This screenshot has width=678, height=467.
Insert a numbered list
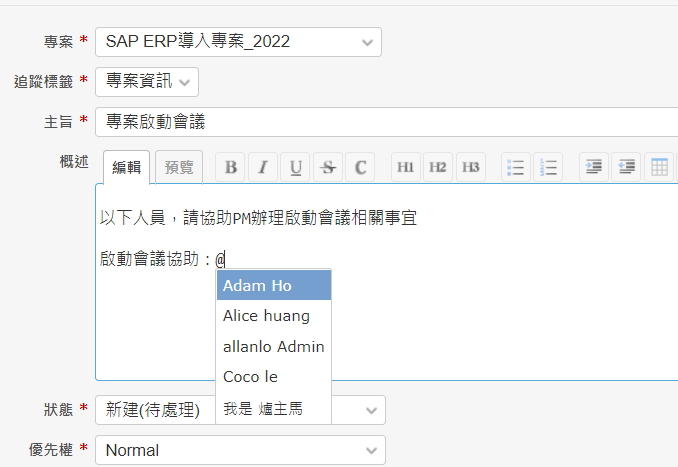(548, 167)
